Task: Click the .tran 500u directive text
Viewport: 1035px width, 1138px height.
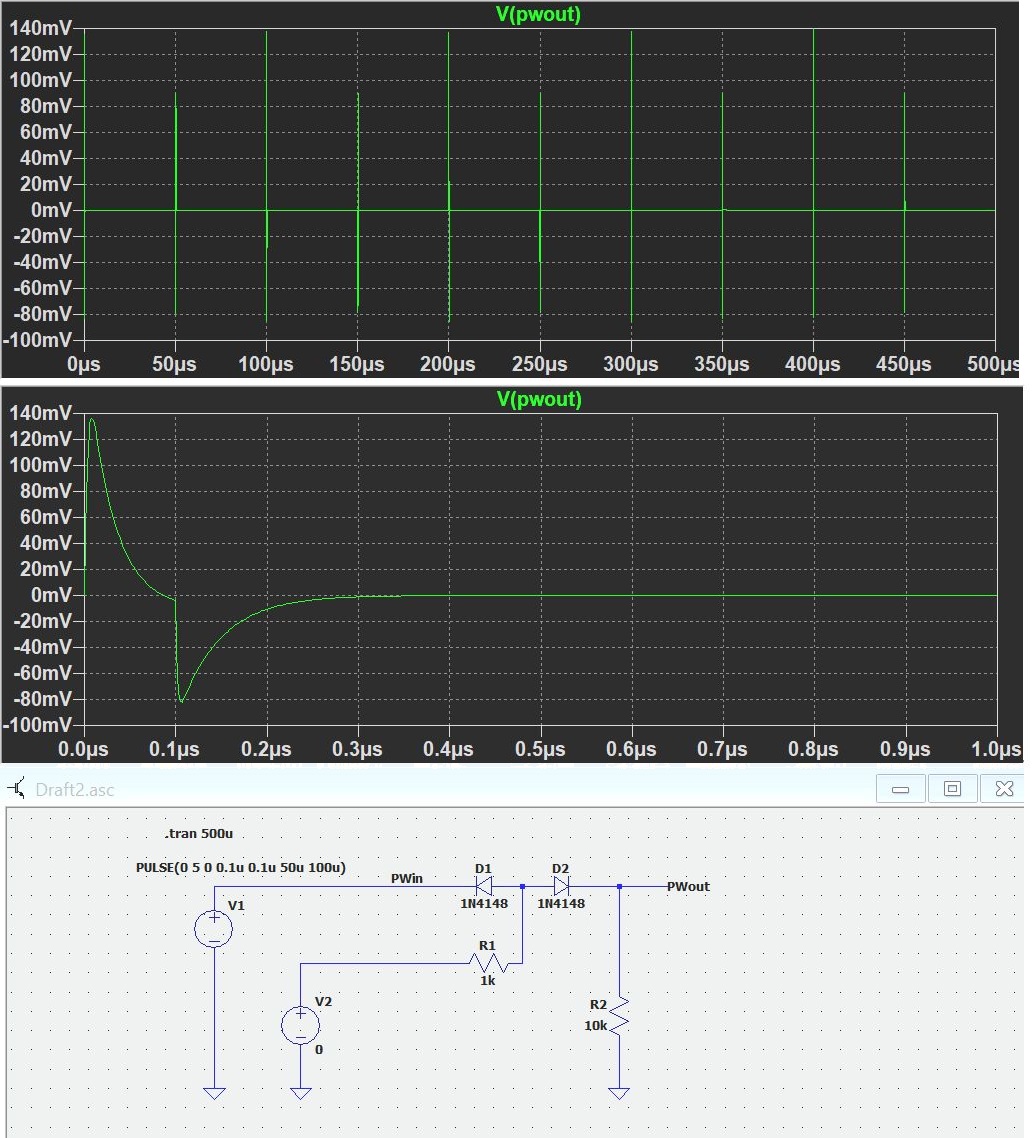Action: pos(199,833)
